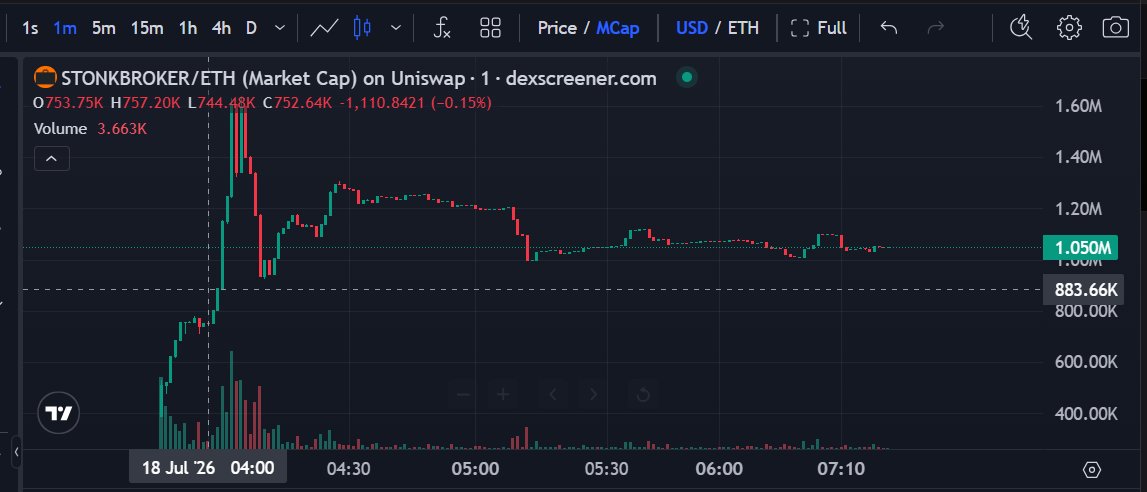Select the D daily timeframe
This screenshot has width=1147, height=492.
click(251, 29)
